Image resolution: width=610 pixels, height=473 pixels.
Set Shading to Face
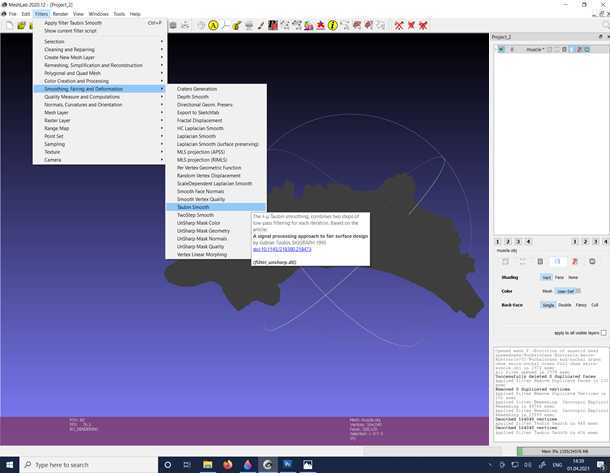tap(559, 277)
